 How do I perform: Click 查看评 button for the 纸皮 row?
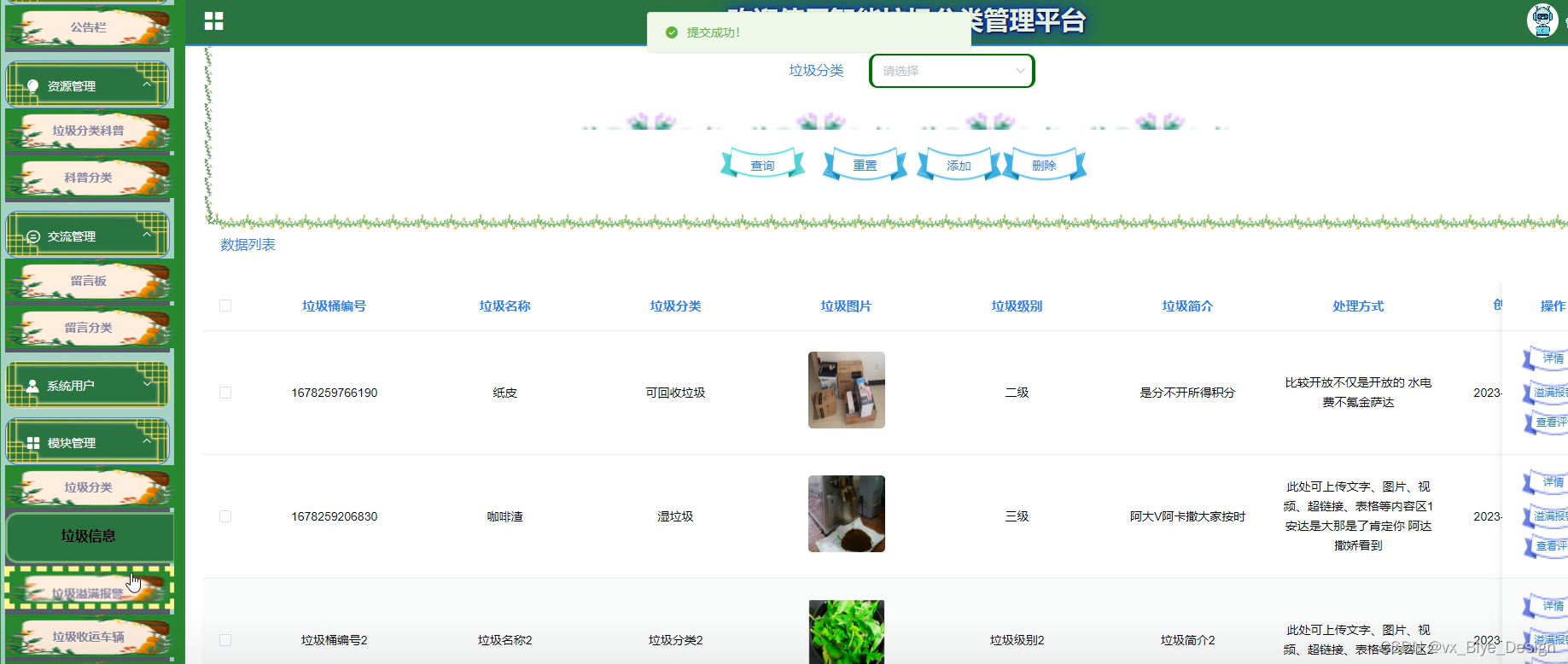[x=1547, y=422]
